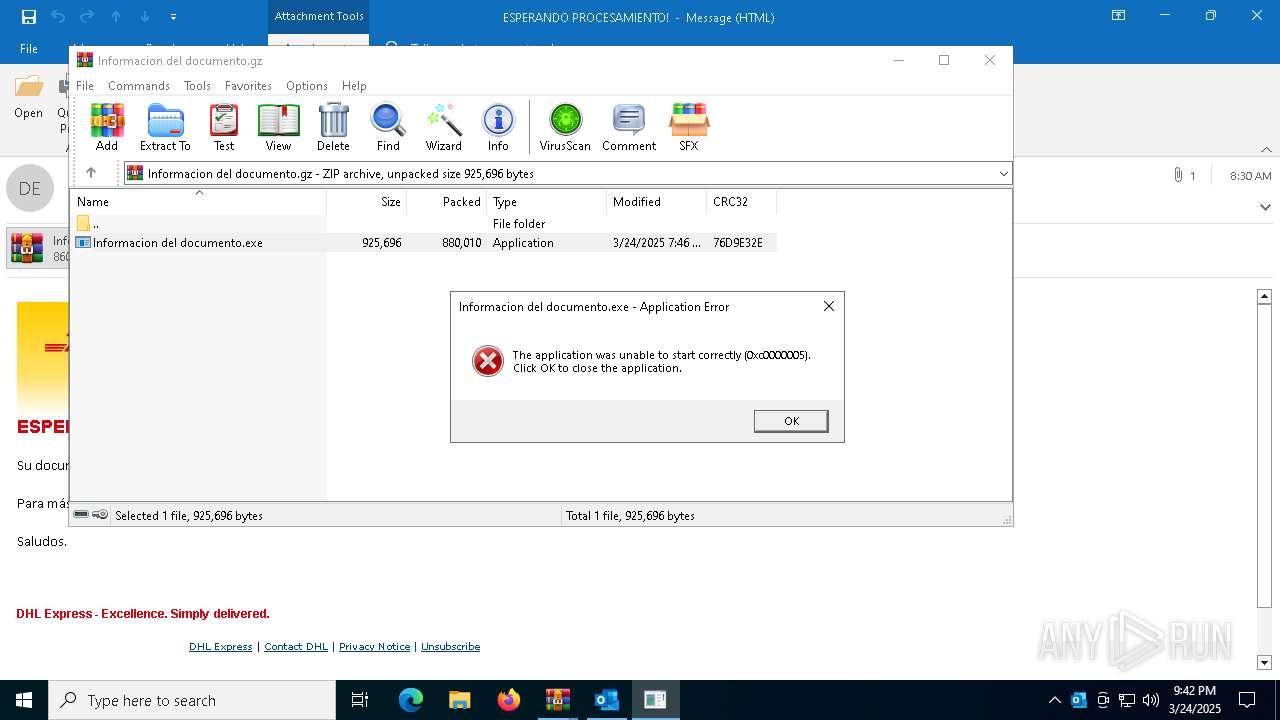This screenshot has height=720, width=1280.
Task: Go up one folder level arrow
Action: pyautogui.click(x=91, y=173)
